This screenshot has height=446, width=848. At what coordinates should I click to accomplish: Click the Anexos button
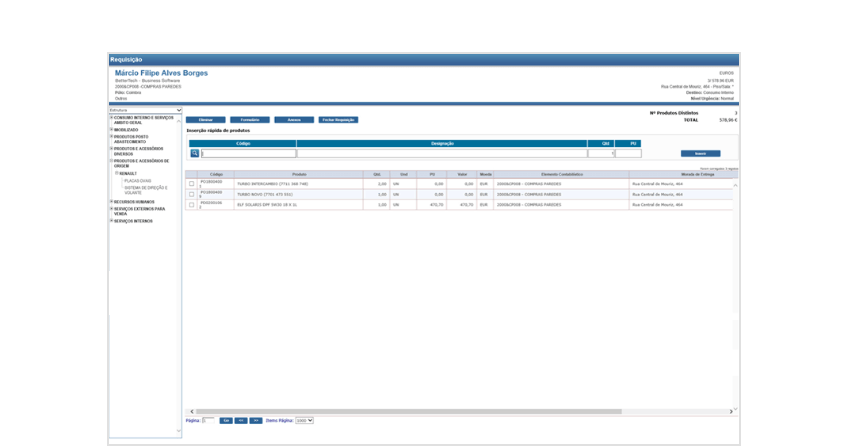point(294,120)
